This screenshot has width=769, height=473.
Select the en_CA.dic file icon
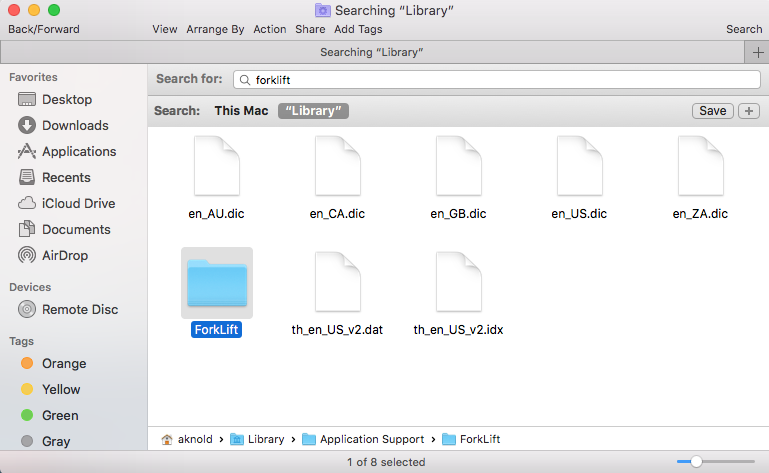coord(338,166)
